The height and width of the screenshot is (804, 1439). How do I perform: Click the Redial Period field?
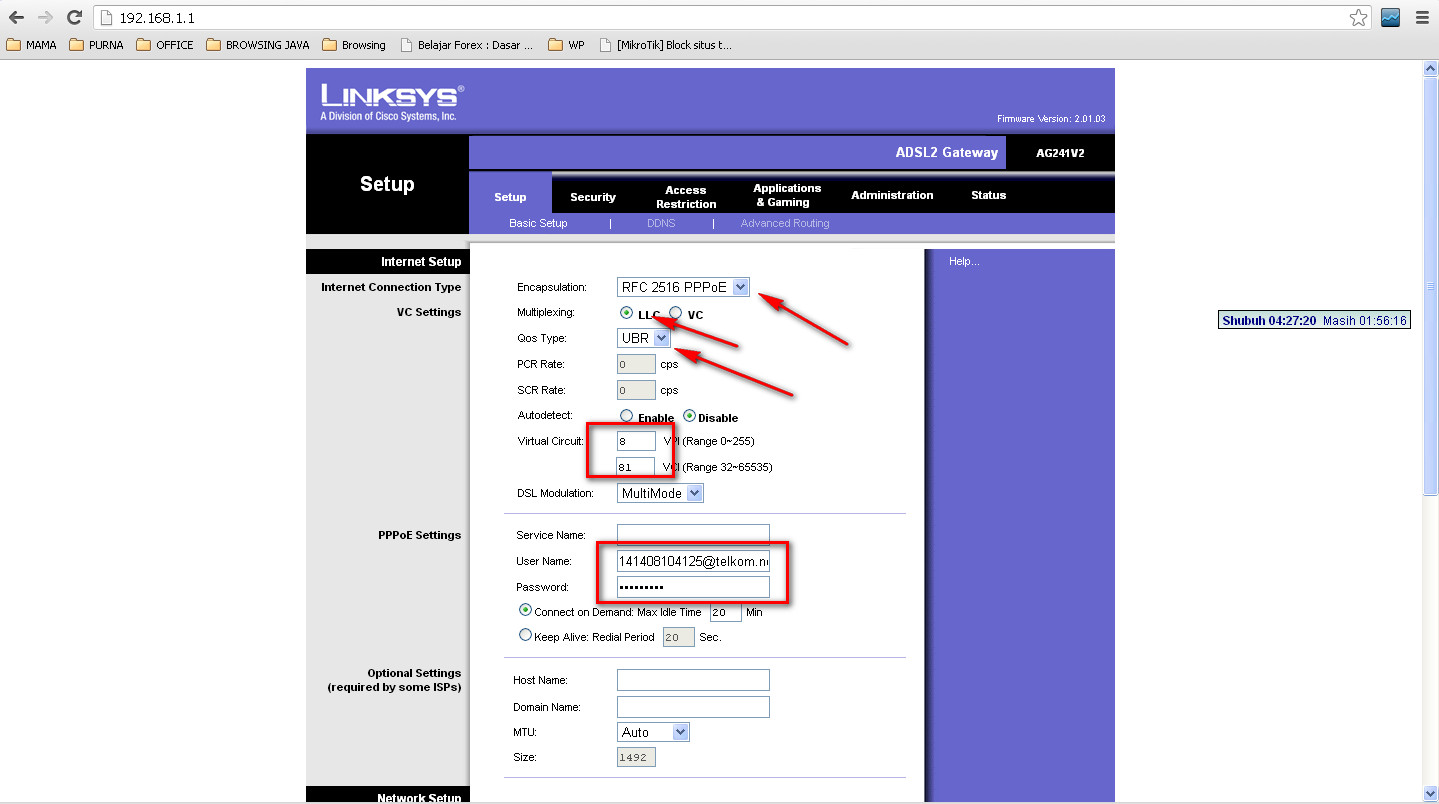pos(678,637)
